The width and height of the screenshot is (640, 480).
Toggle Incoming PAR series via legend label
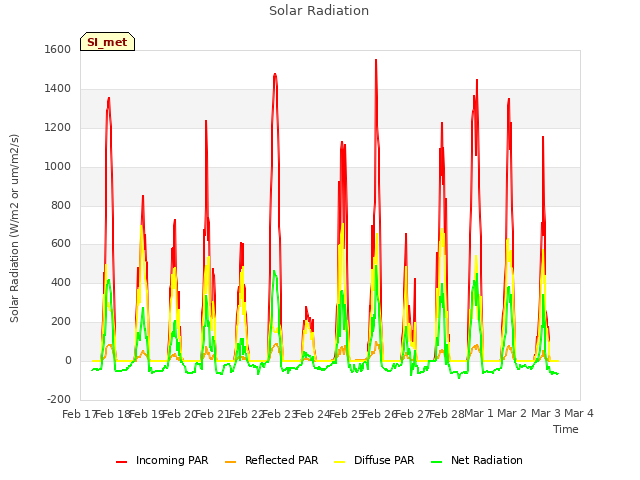[172, 460]
